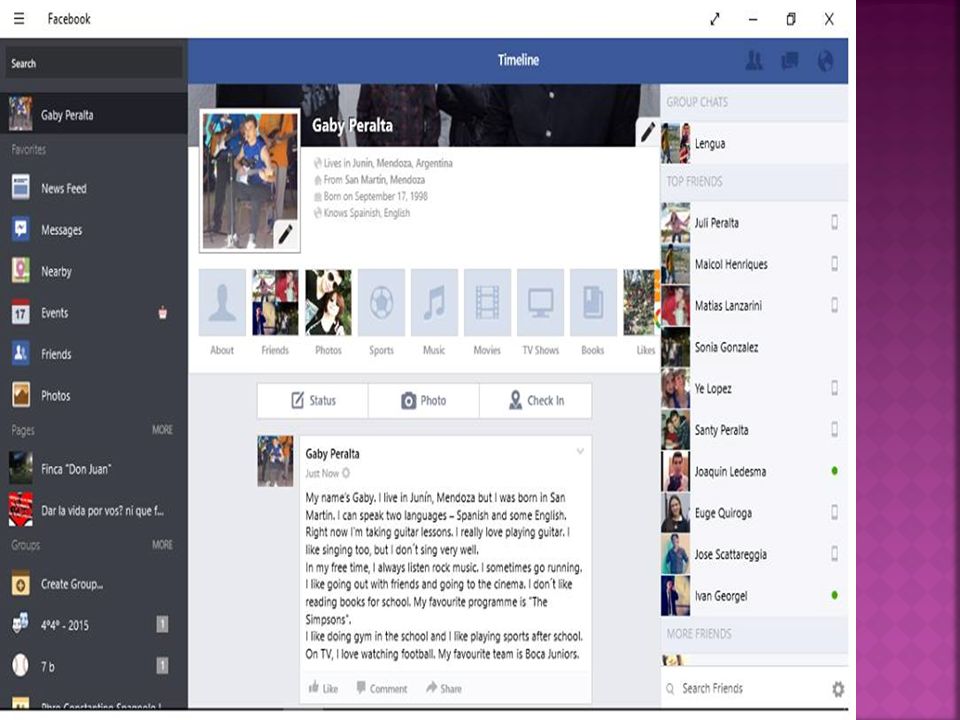
Task: Click the birthday gift icon beside Events
Action: pos(162,313)
